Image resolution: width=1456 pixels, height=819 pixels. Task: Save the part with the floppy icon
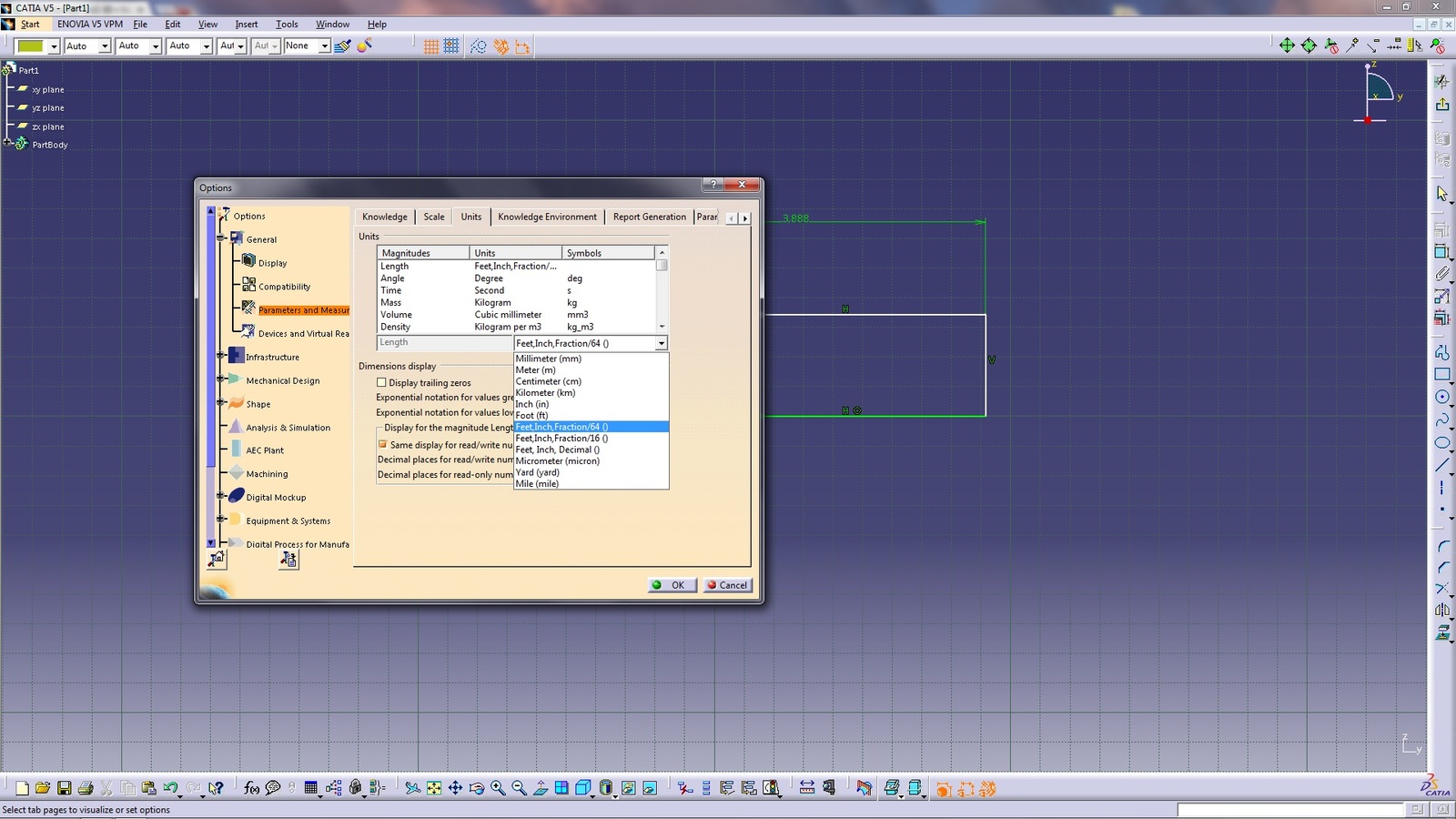point(64,788)
